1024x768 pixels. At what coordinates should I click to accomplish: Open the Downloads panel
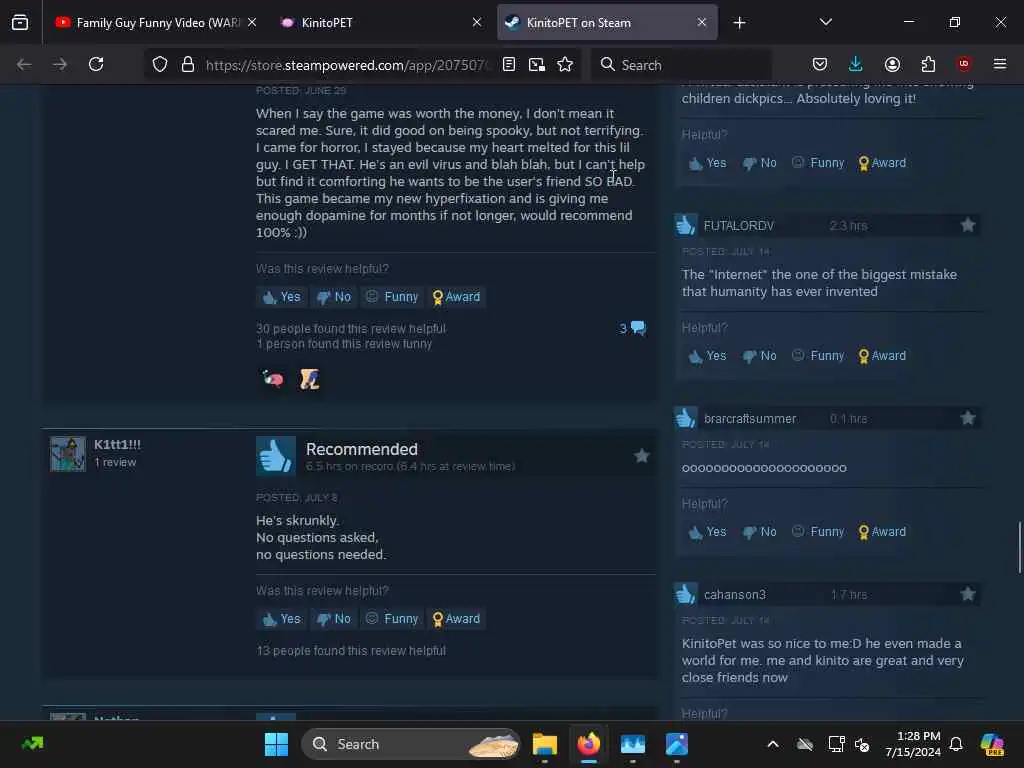coord(856,65)
